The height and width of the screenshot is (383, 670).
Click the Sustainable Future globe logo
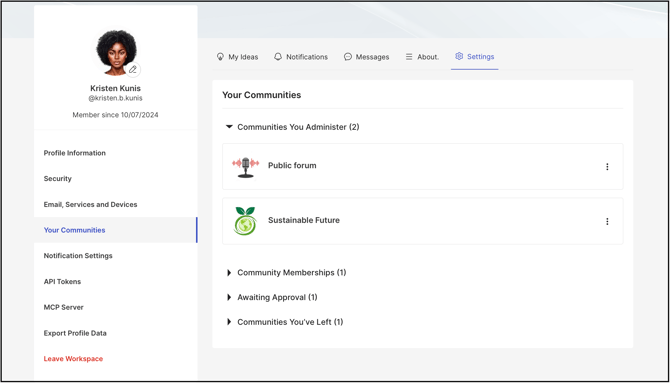245,221
